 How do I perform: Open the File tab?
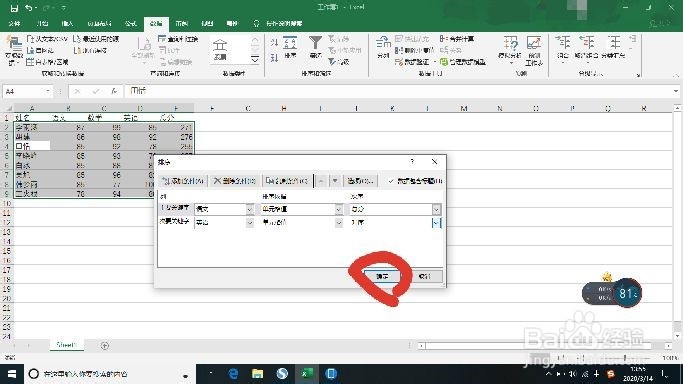(x=14, y=24)
